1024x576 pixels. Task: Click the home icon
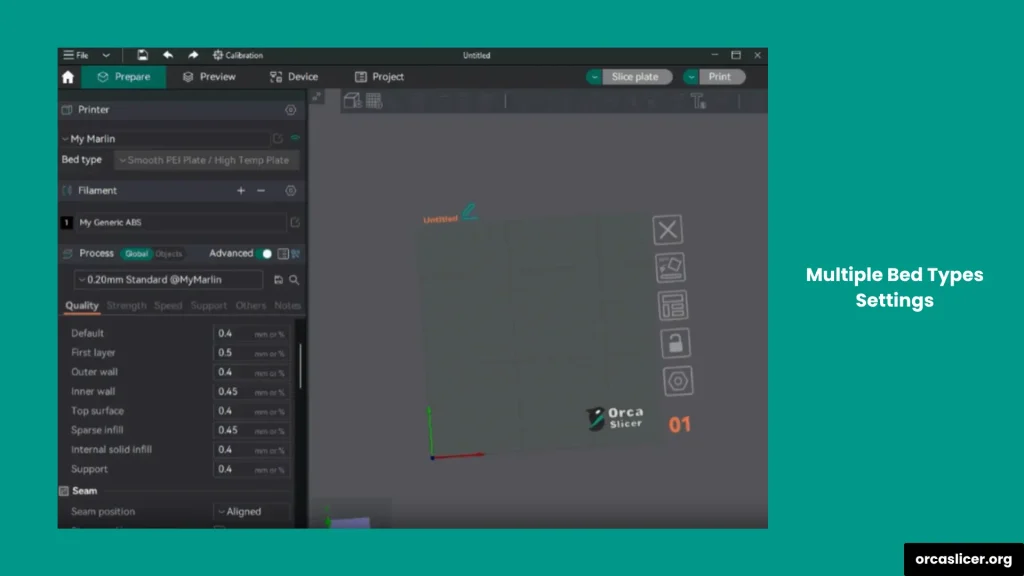pyautogui.click(x=68, y=77)
